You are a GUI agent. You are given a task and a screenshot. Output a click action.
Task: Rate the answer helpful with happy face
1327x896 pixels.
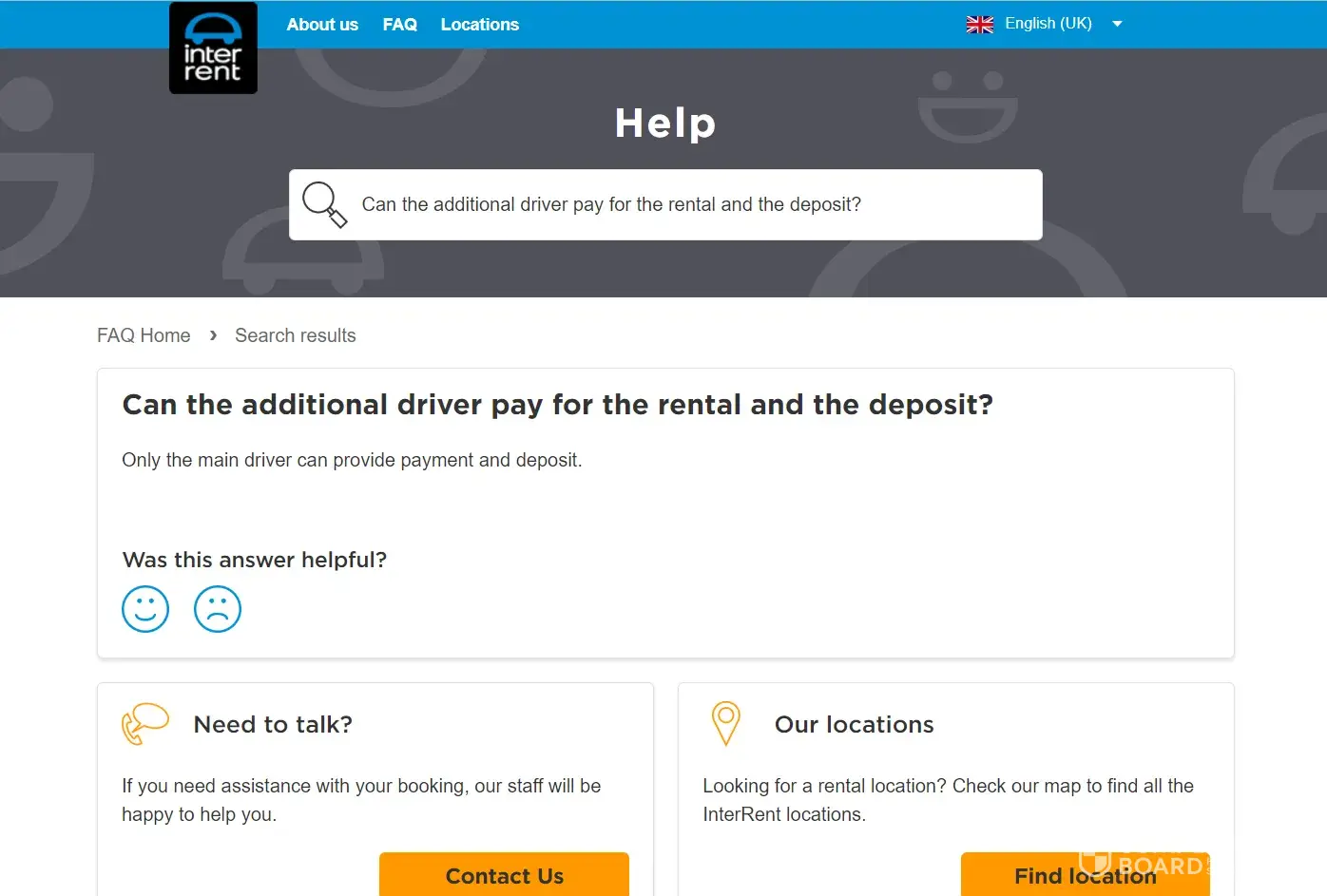tap(145, 609)
